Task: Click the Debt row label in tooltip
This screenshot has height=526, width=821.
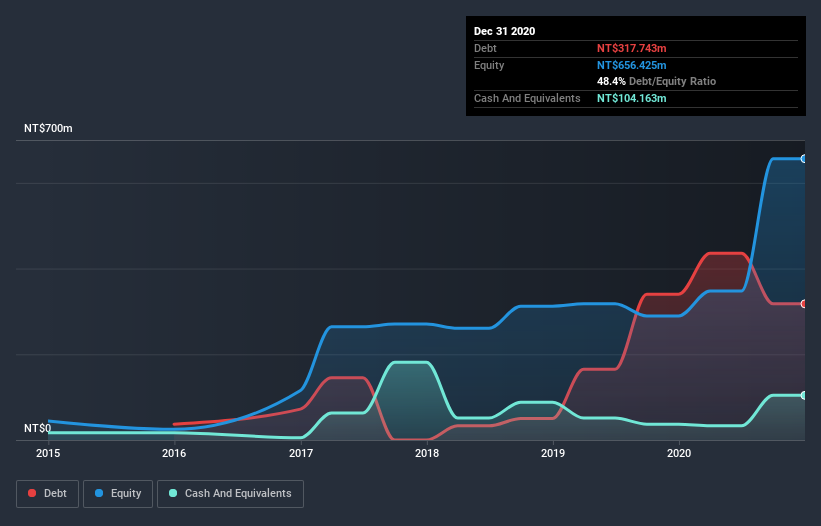Action: point(485,48)
